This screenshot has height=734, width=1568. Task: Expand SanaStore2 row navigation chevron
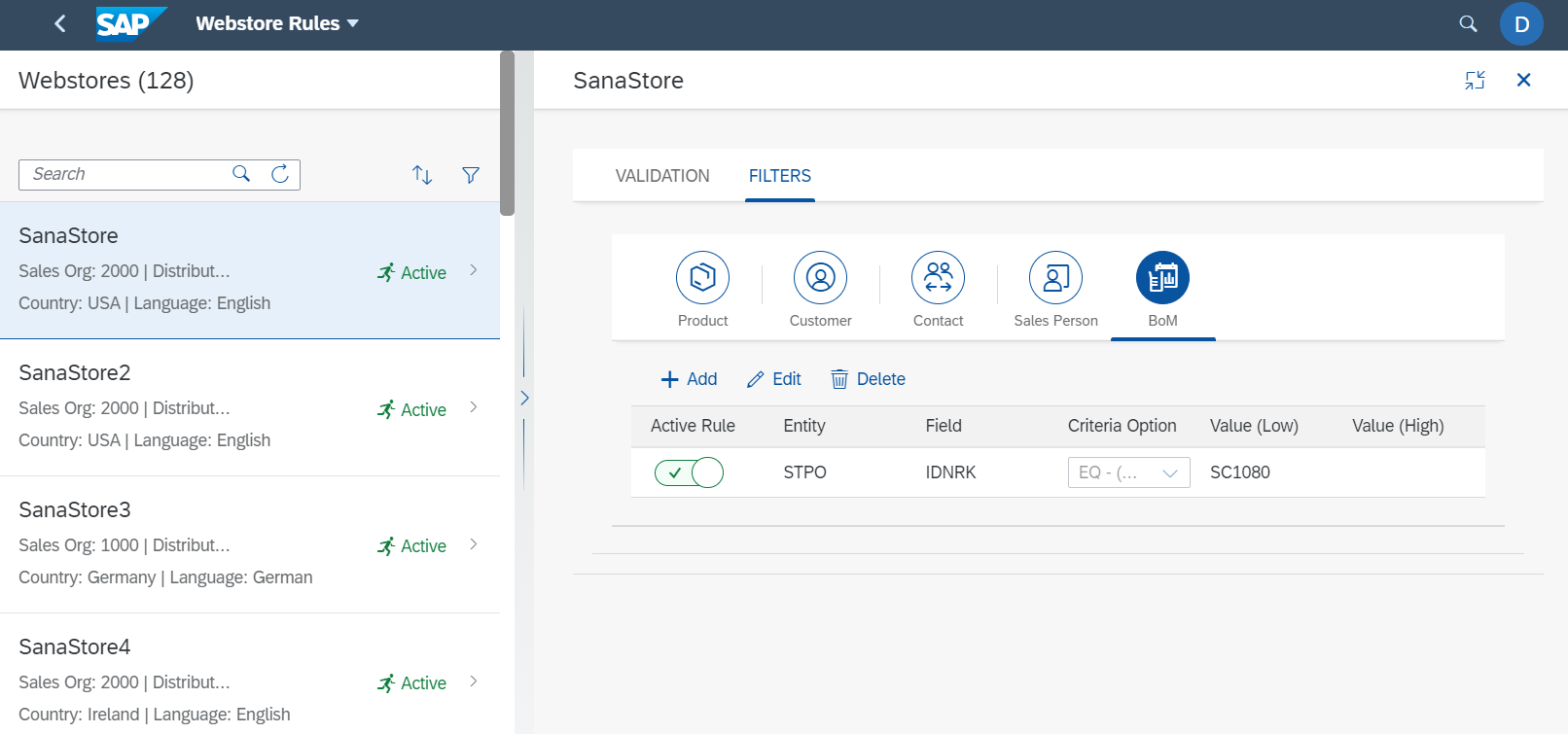click(x=474, y=407)
